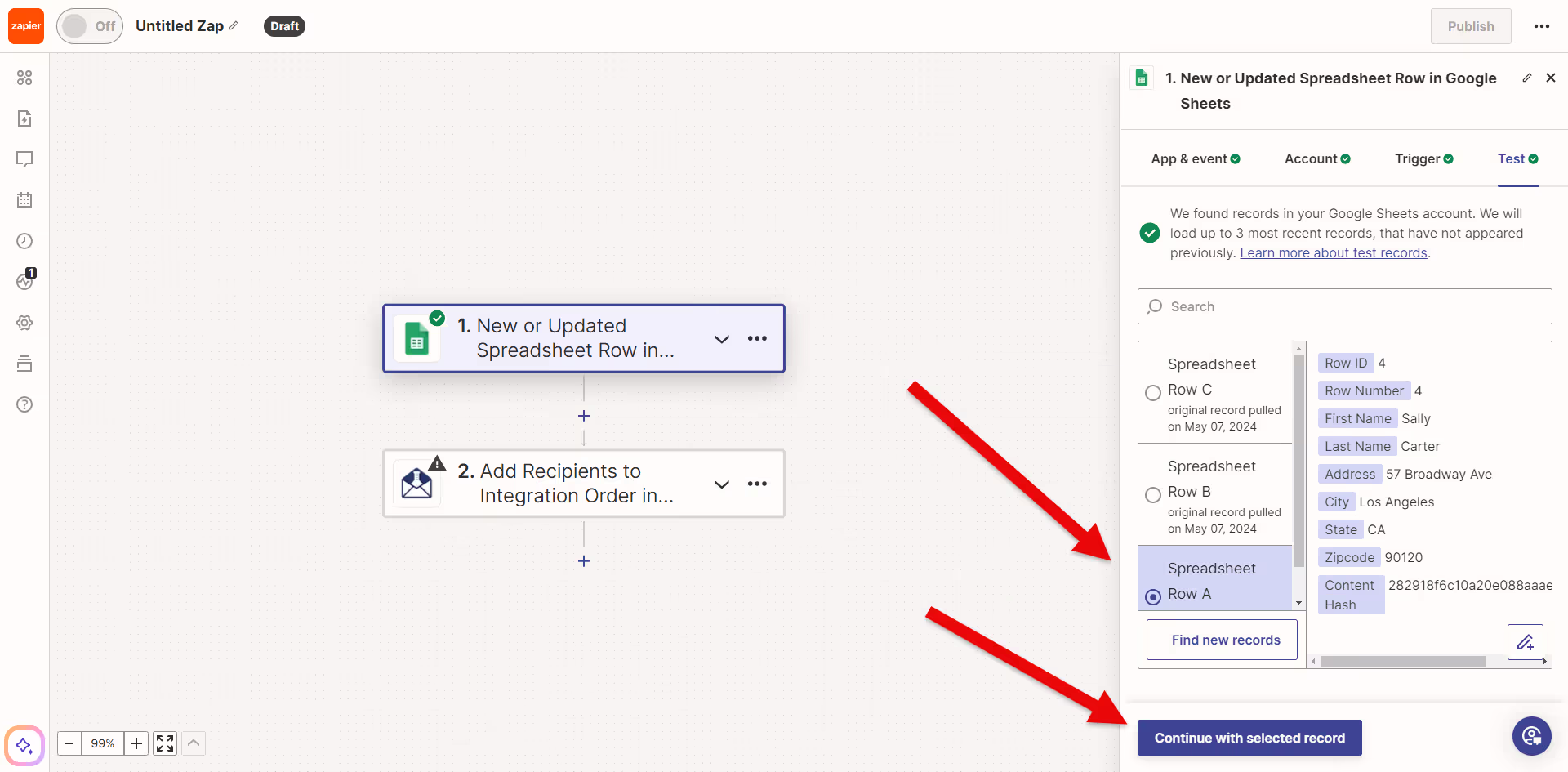Click the Draft status badge
Image resolution: width=1568 pixels, height=772 pixels.
[x=284, y=26]
